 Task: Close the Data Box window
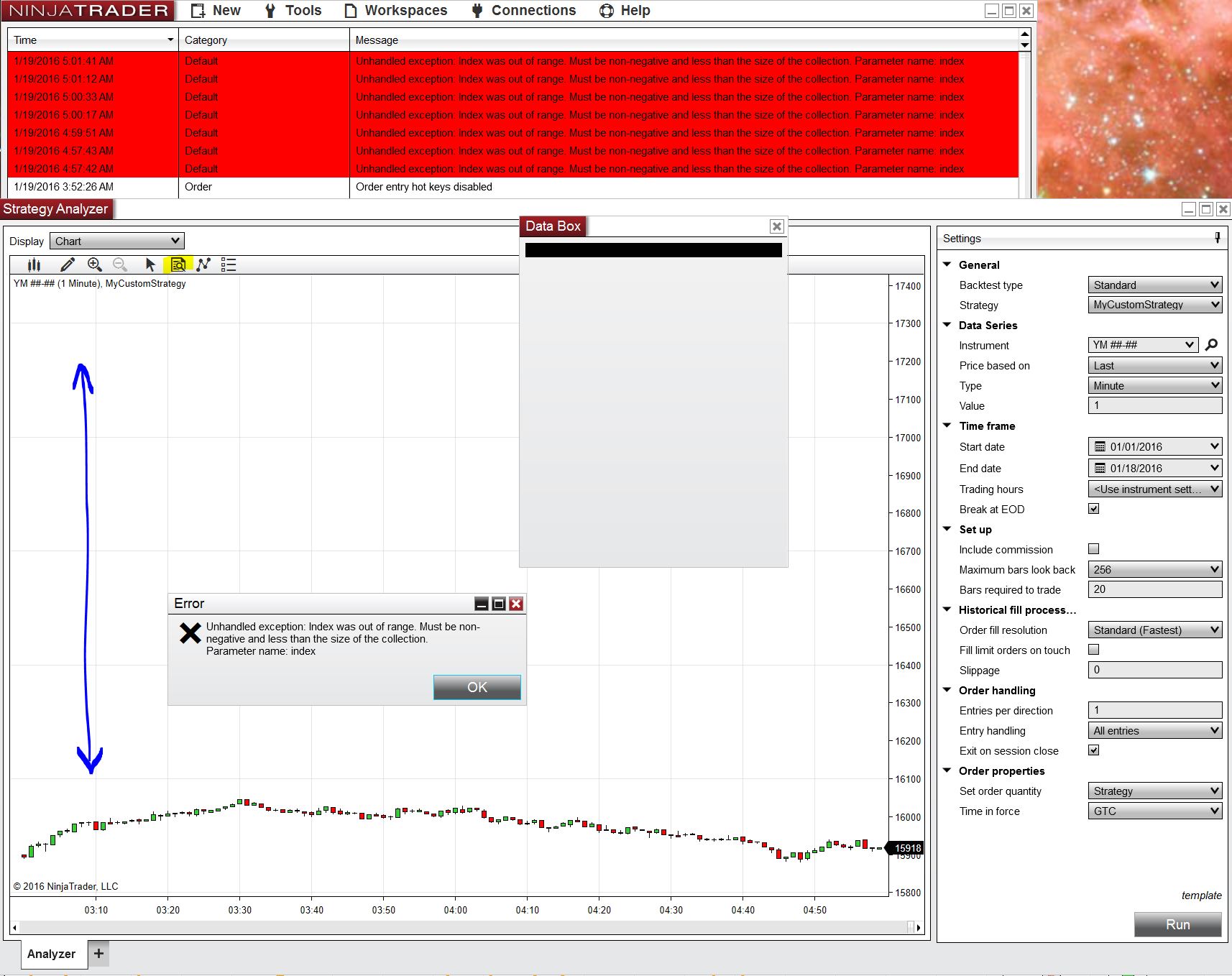coord(776,226)
